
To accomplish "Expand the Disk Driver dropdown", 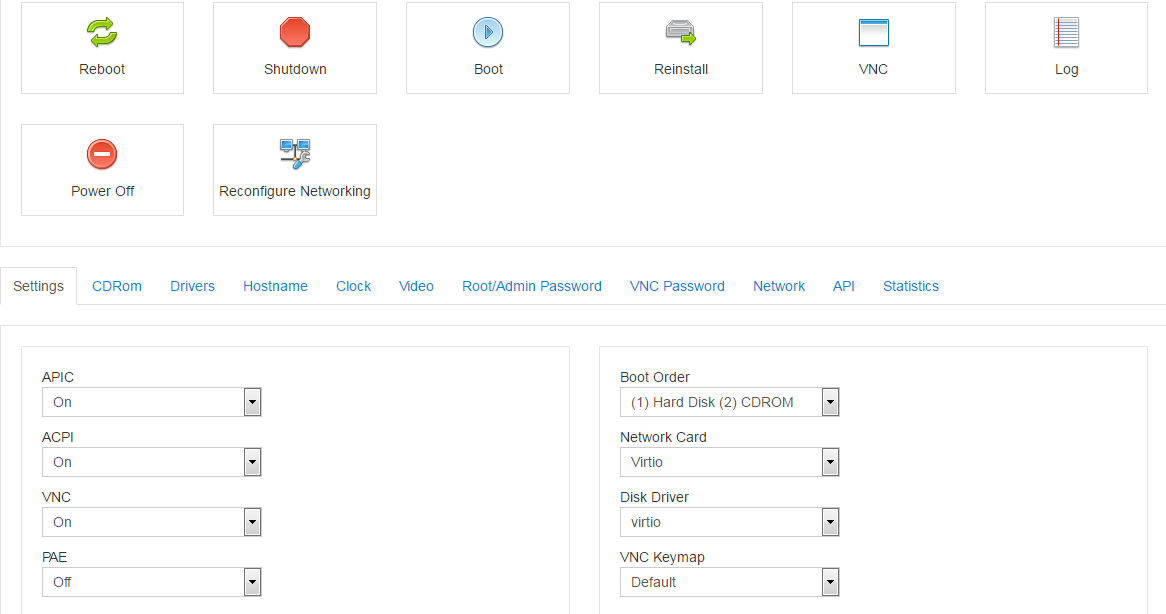I will pos(729,523).
